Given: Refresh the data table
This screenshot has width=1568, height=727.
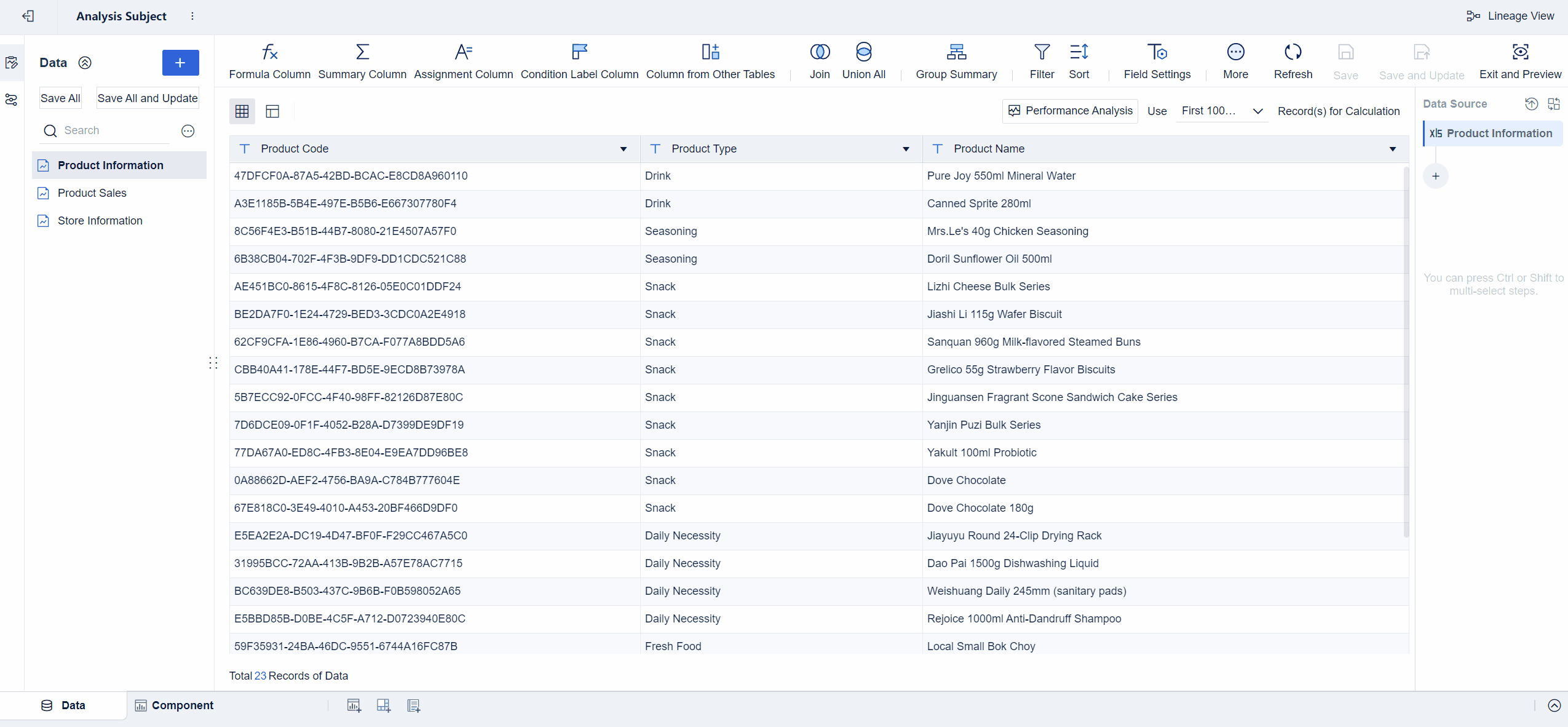Looking at the screenshot, I should (1293, 62).
